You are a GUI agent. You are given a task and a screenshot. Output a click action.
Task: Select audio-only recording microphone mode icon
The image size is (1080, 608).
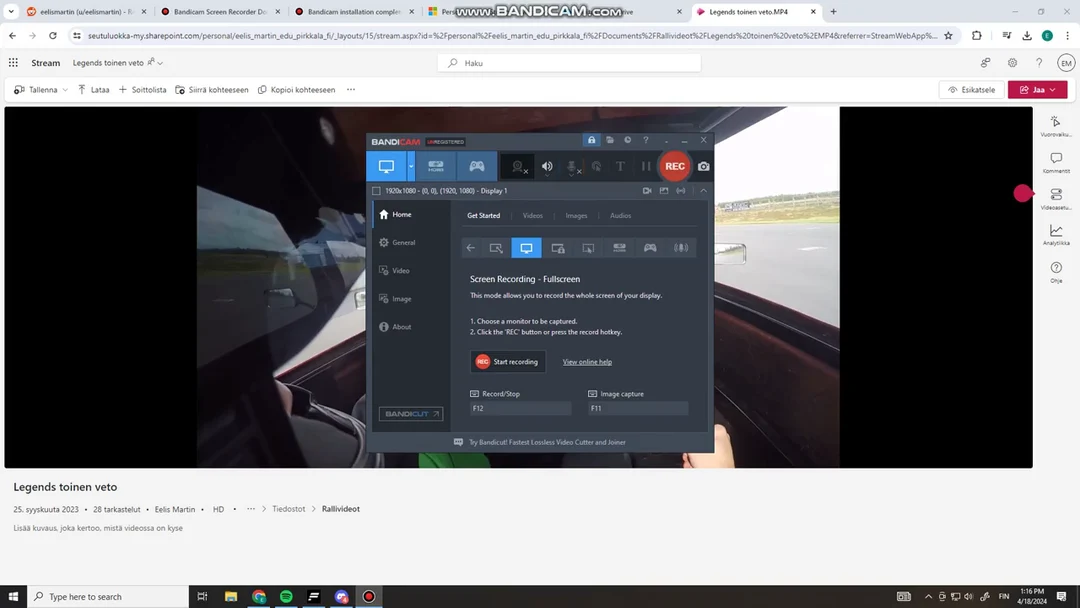pos(681,248)
